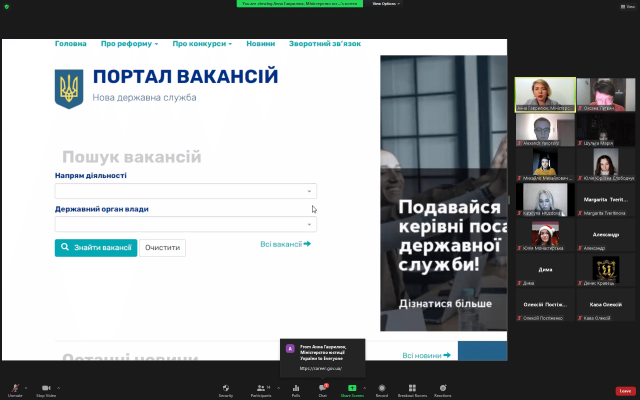Screen dimensions: 640x400
Task: Open the Security shield icon
Action: 226,388
